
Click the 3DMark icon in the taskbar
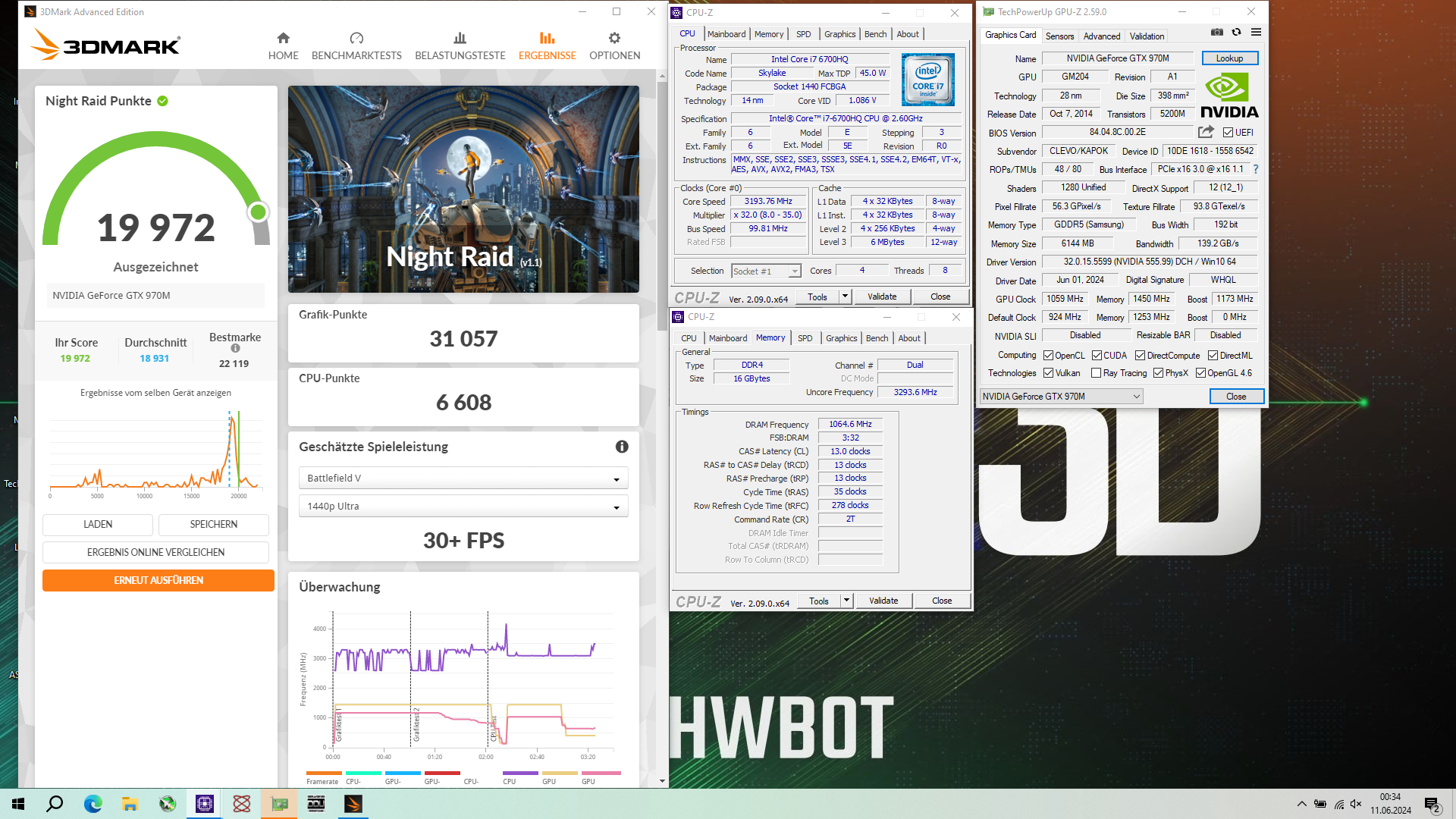tap(353, 804)
